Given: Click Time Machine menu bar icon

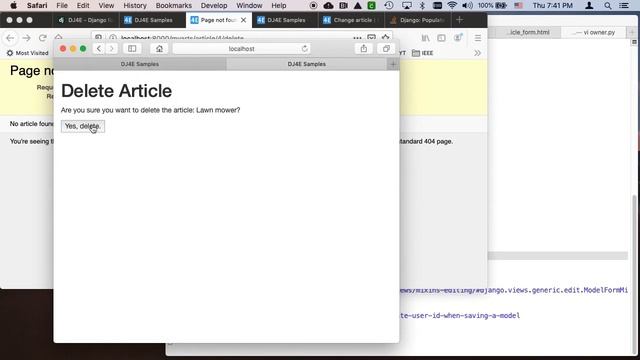Looking at the screenshot, I should coord(389,5).
